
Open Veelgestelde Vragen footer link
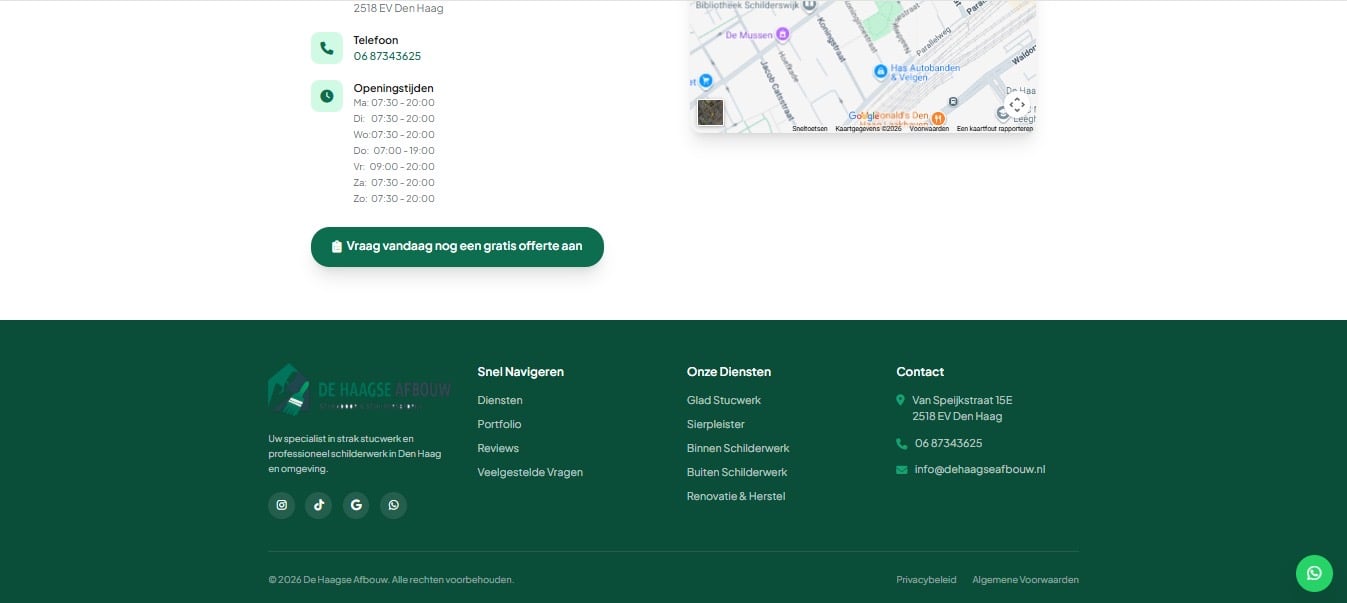tap(530, 472)
